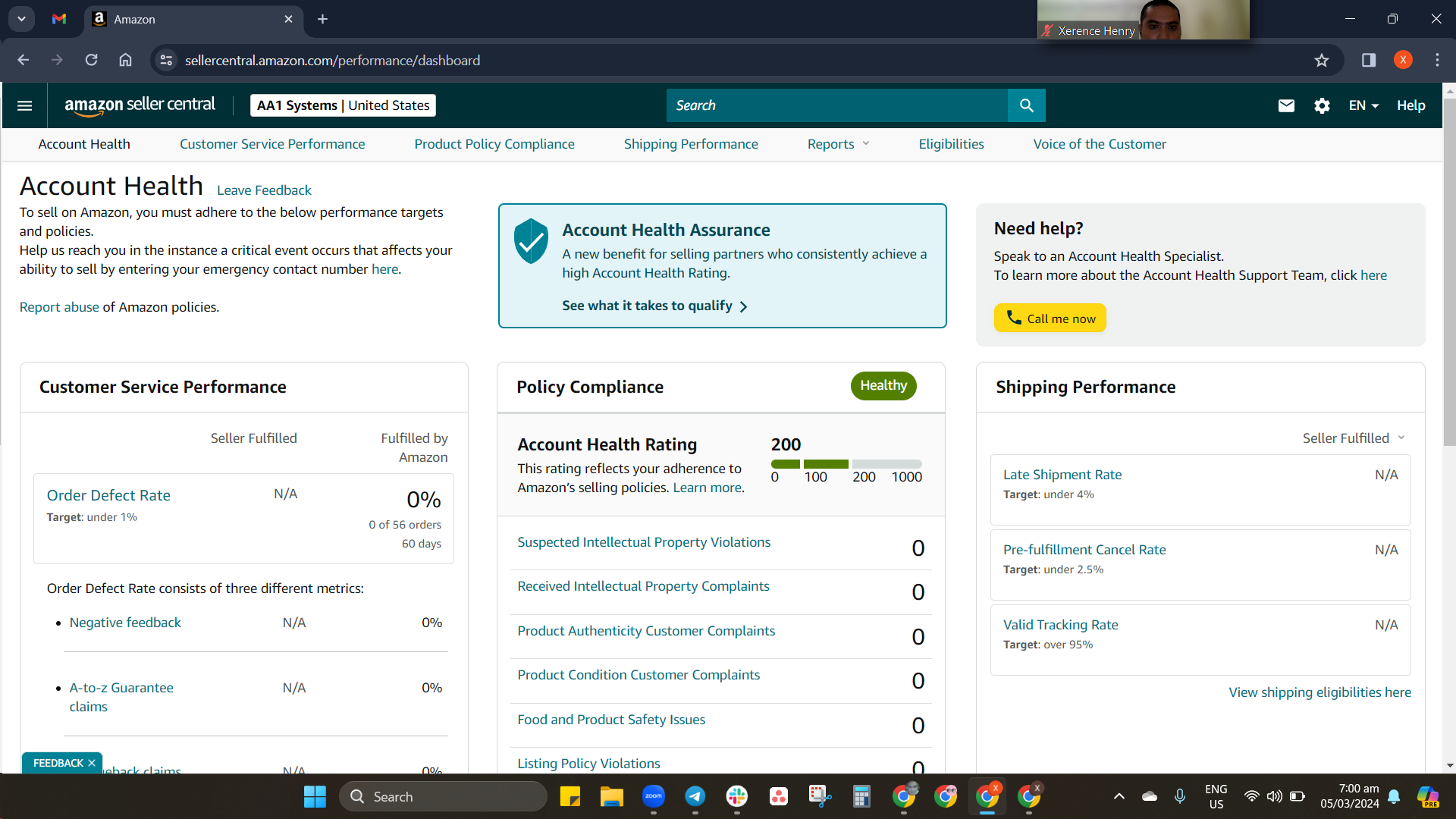
Task: Open the Product Policy Compliance tab
Action: [494, 144]
